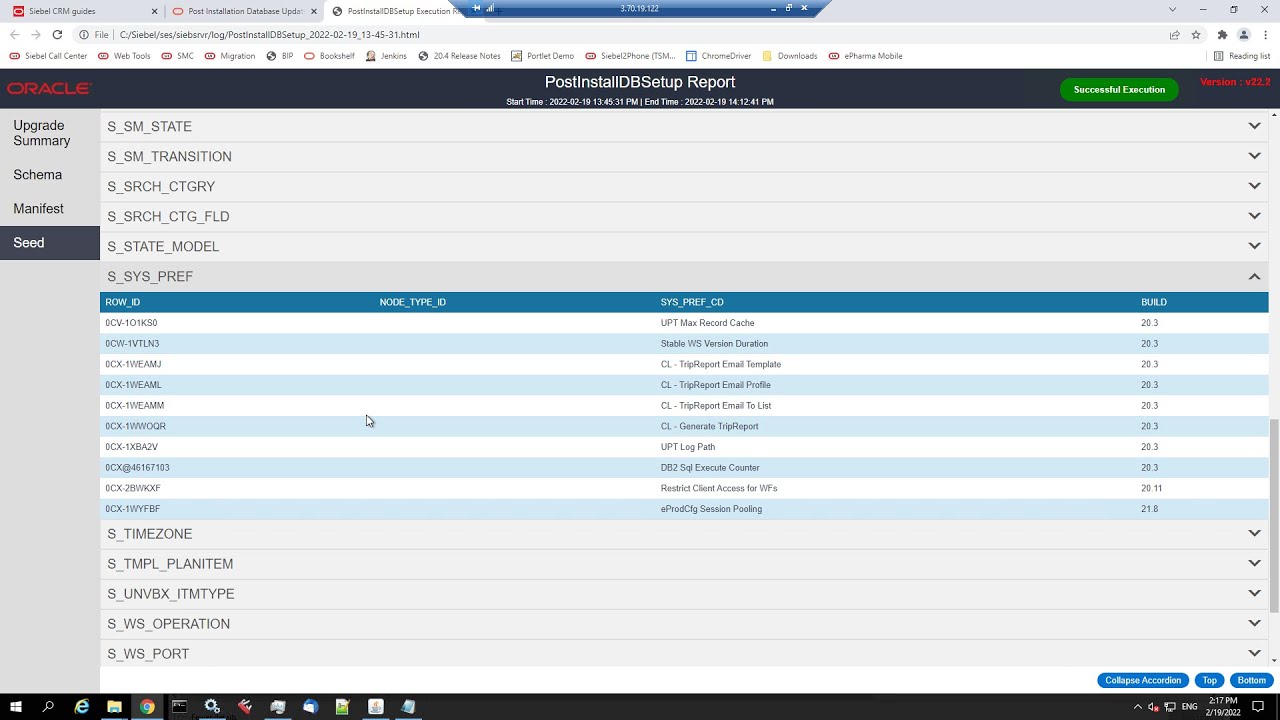Click the Collapse Accordion button

point(1143,680)
